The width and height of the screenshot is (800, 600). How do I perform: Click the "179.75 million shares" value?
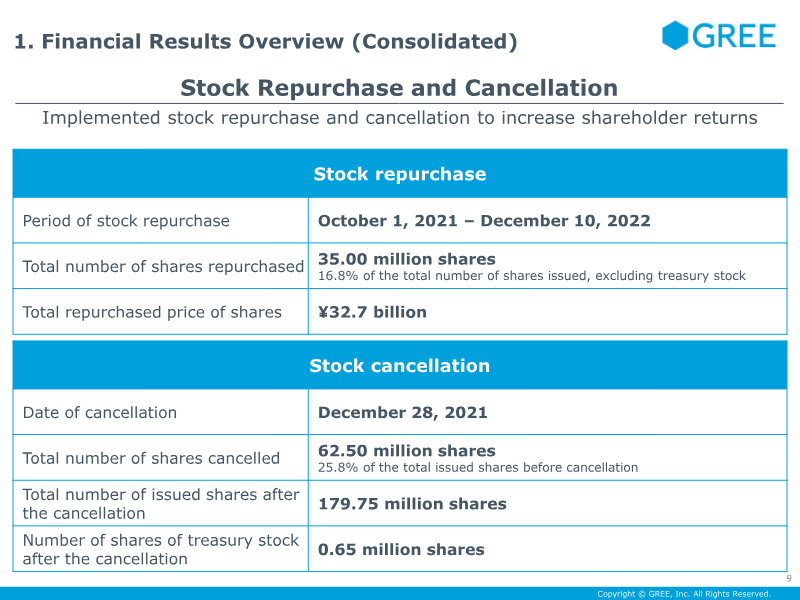(412, 504)
